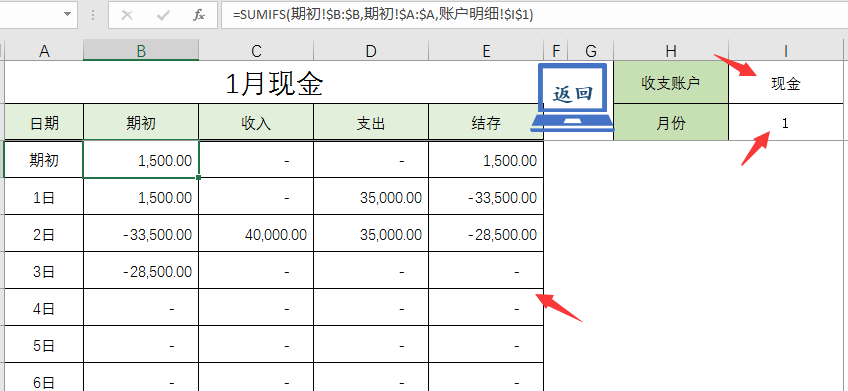The height and width of the screenshot is (391, 848).
Task: Select the 收入 cell in 期初 row
Action: pos(256,160)
